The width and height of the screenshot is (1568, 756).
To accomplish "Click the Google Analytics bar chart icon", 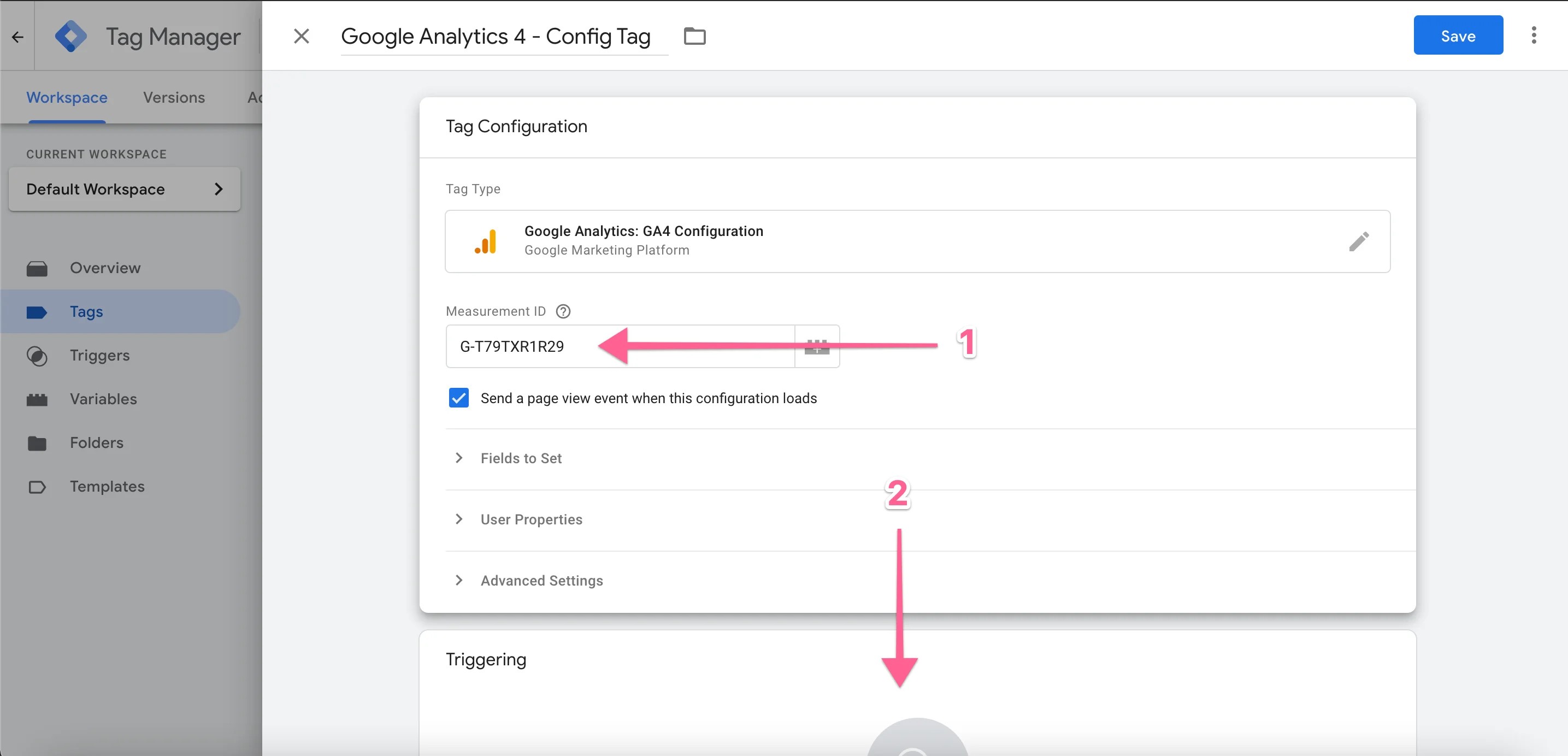I will (x=485, y=240).
